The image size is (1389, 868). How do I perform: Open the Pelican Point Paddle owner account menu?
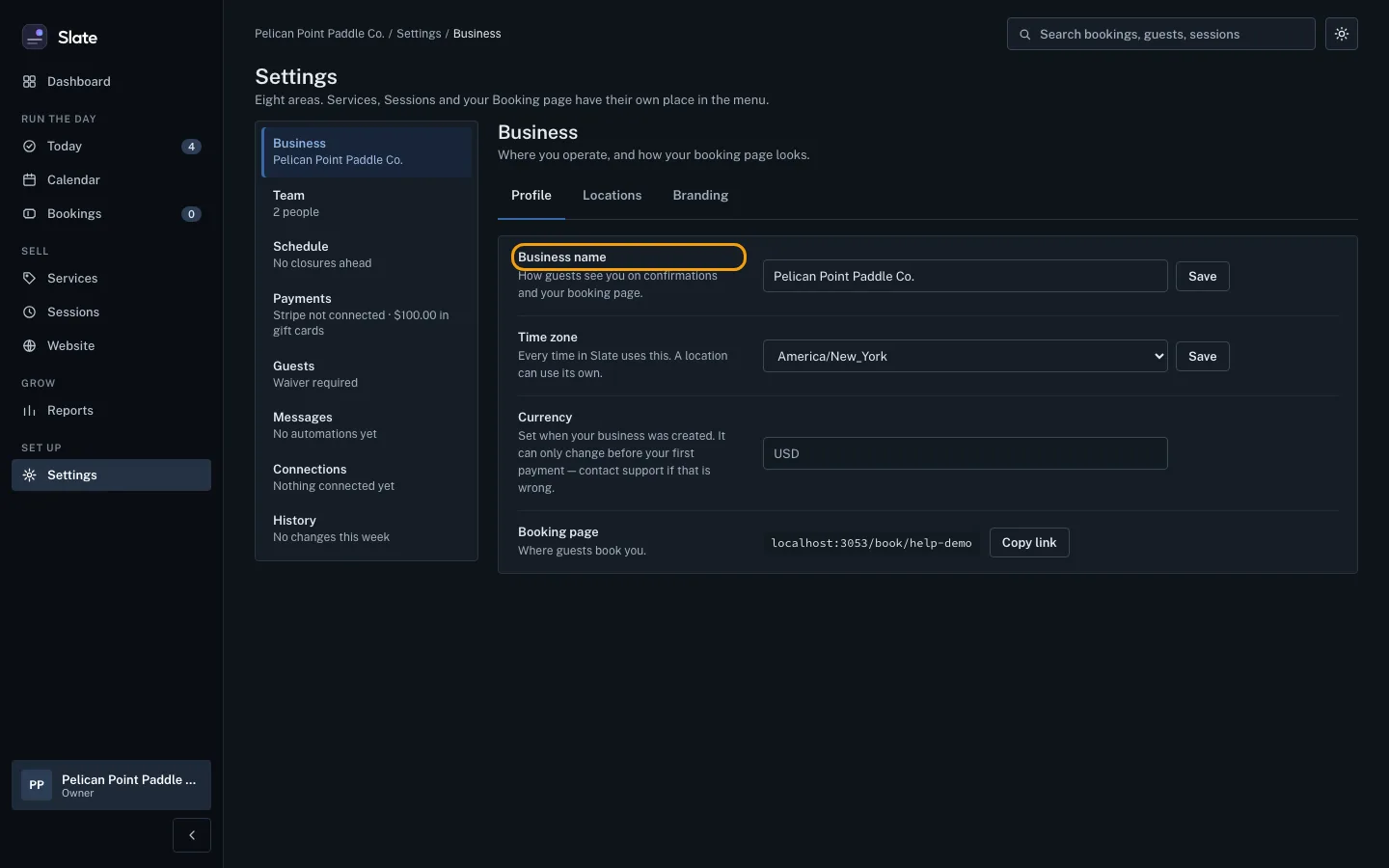click(x=111, y=785)
